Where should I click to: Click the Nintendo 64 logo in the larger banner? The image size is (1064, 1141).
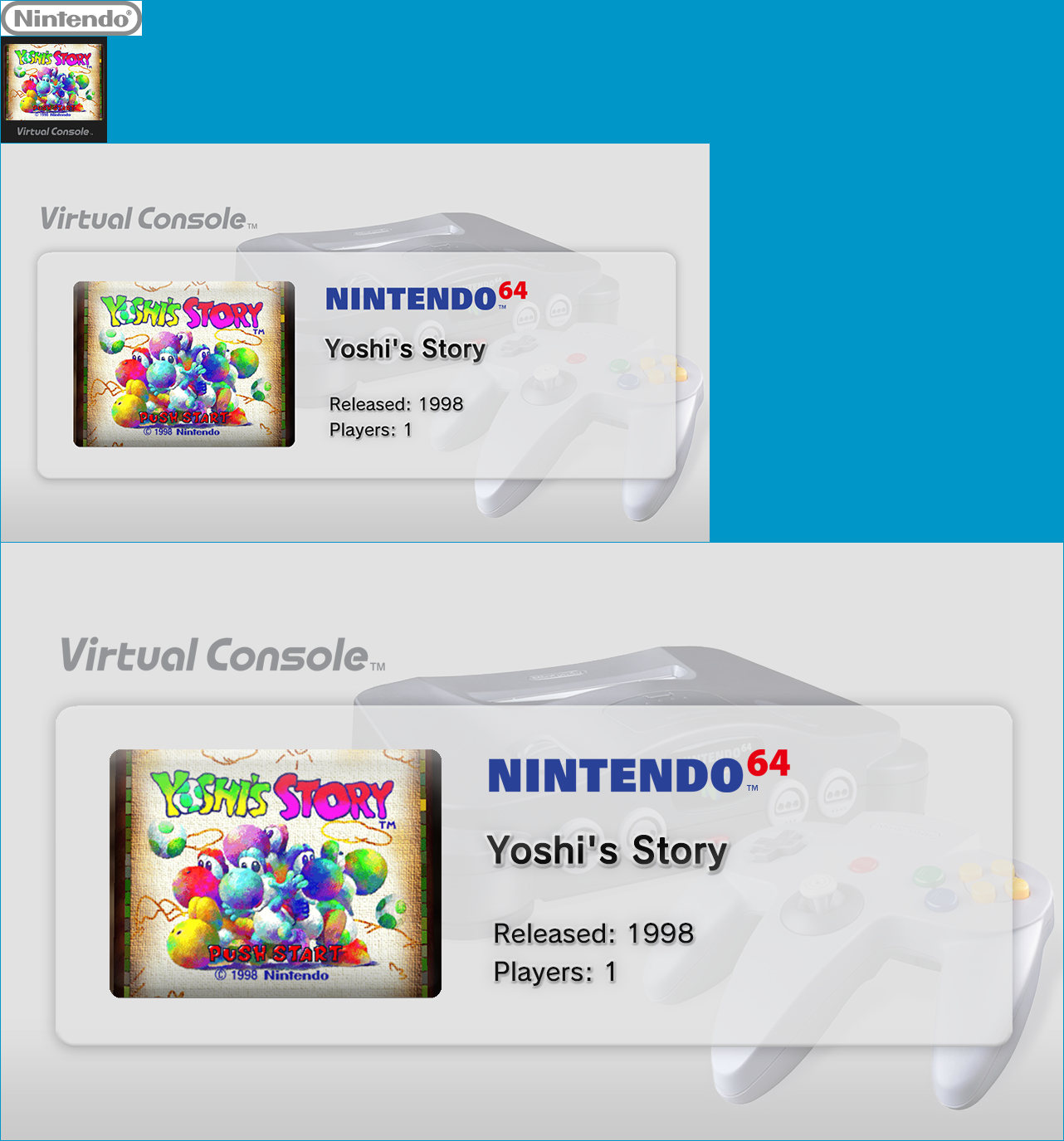click(639, 772)
